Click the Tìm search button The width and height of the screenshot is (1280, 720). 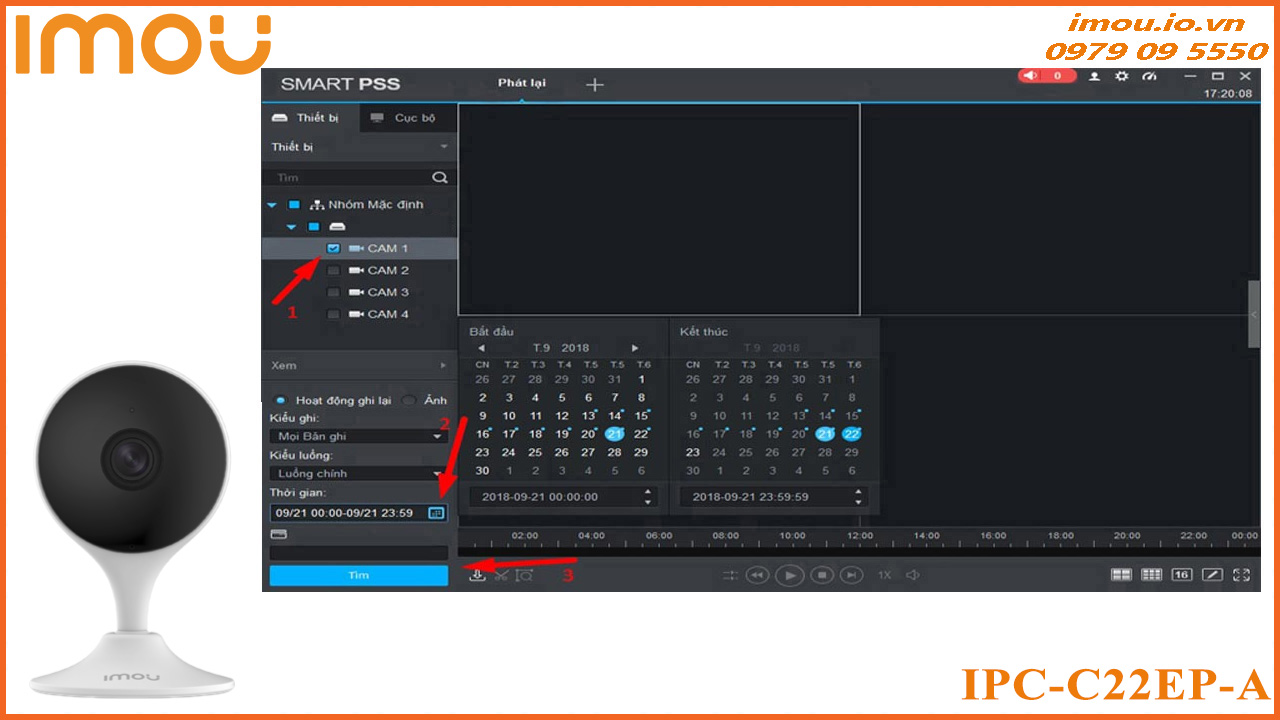coord(358,576)
